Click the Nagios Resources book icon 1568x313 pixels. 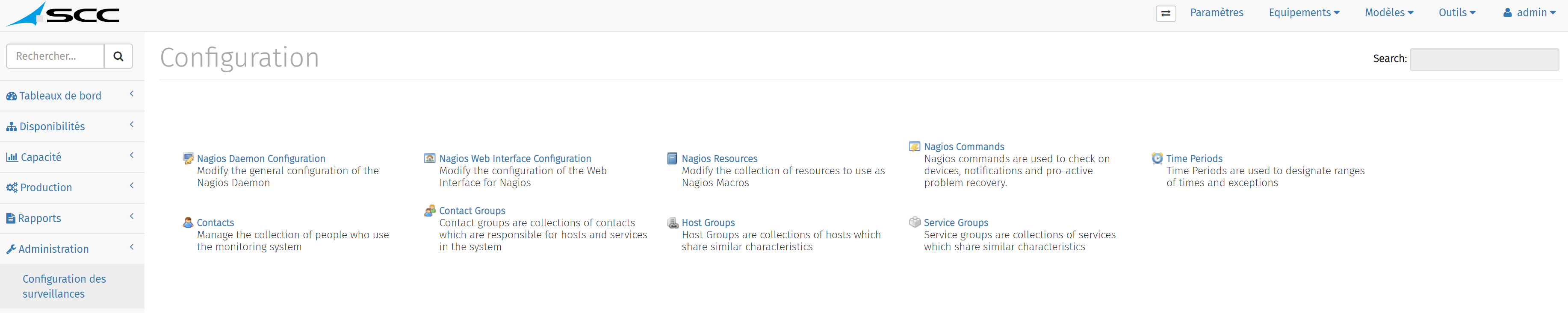pos(672,158)
